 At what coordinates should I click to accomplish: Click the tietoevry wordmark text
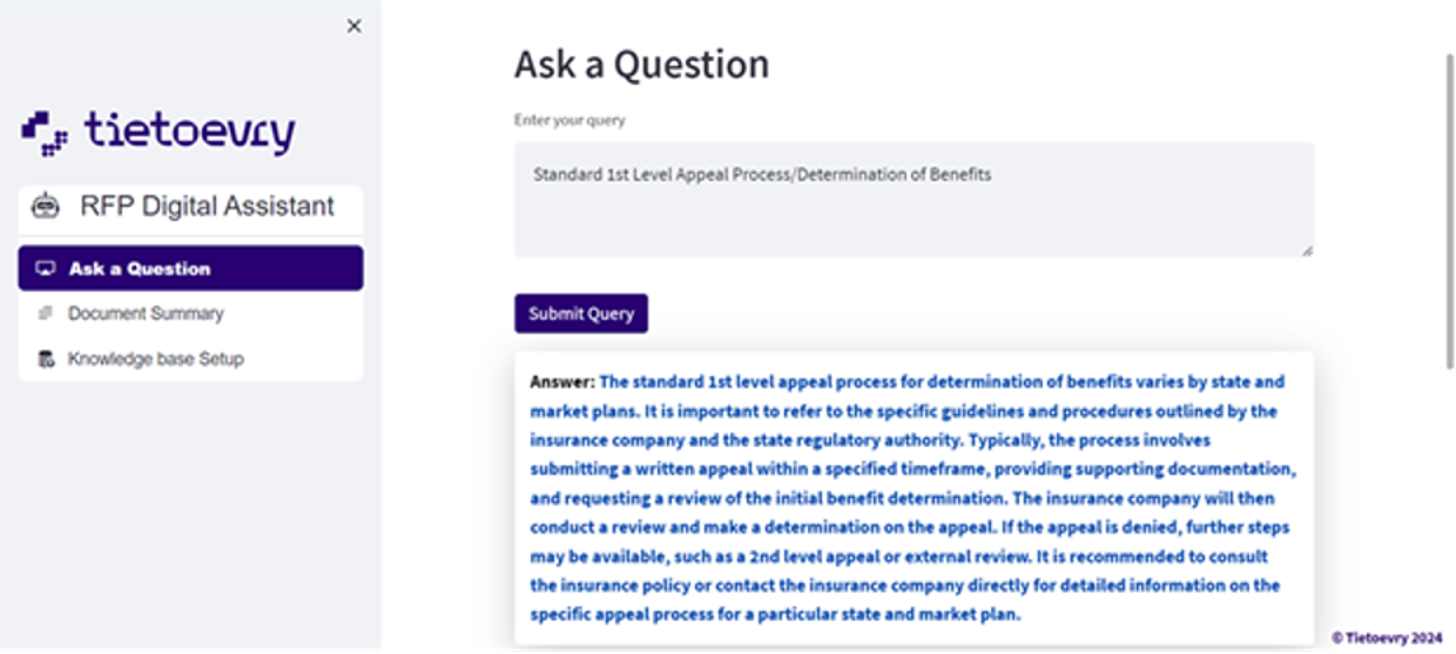[189, 132]
